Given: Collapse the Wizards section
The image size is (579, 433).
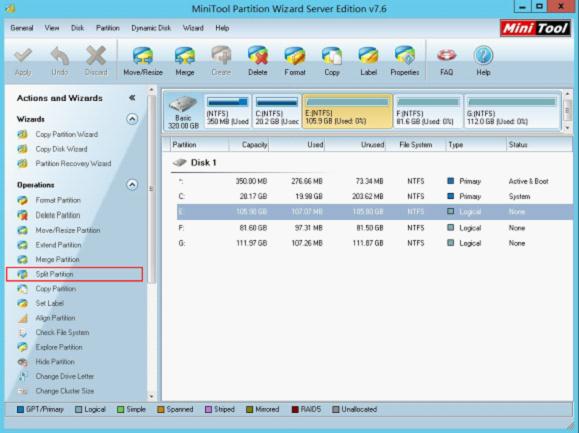Looking at the screenshot, I should 132,119.
